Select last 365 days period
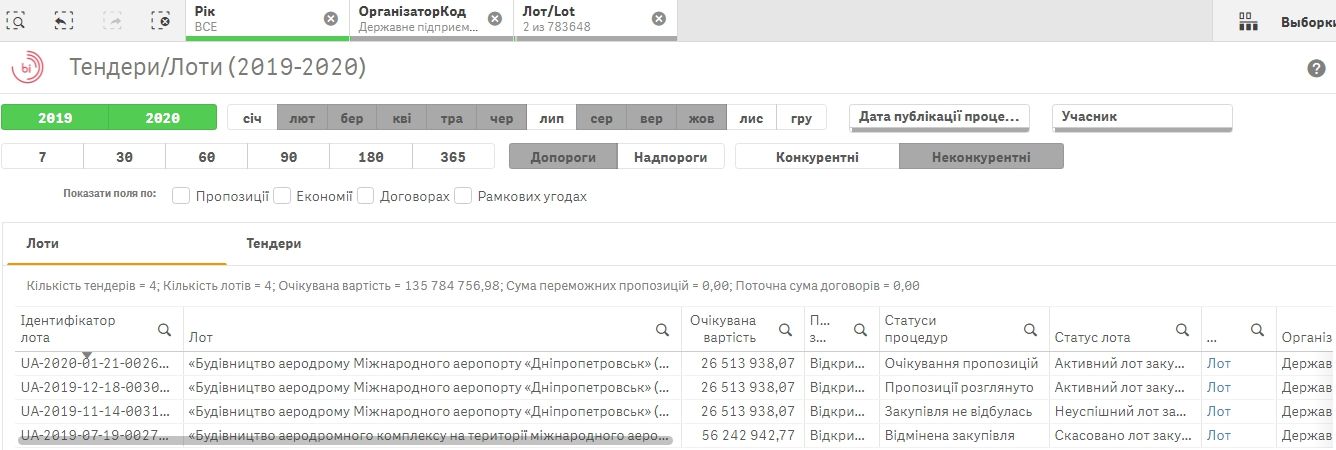Screen dimensions: 1336x450 (x=453, y=157)
